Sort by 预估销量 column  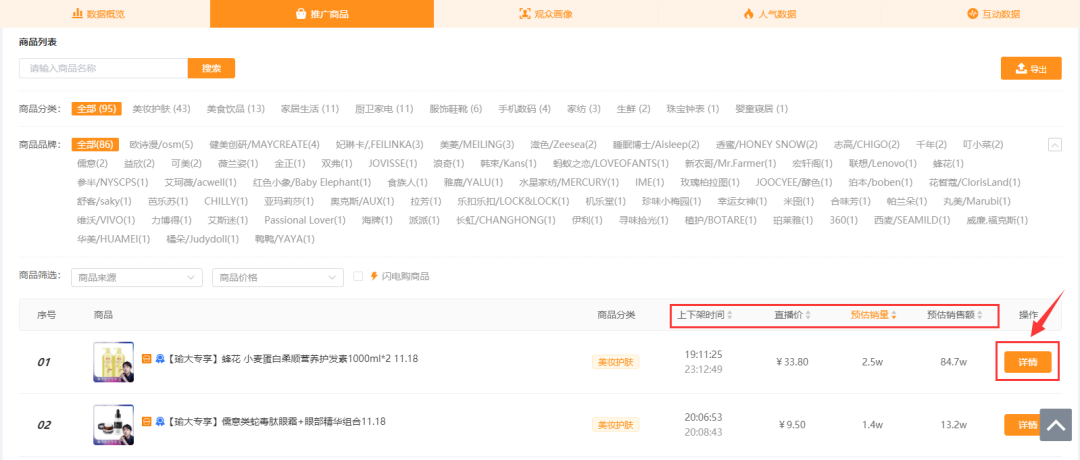click(x=873, y=315)
